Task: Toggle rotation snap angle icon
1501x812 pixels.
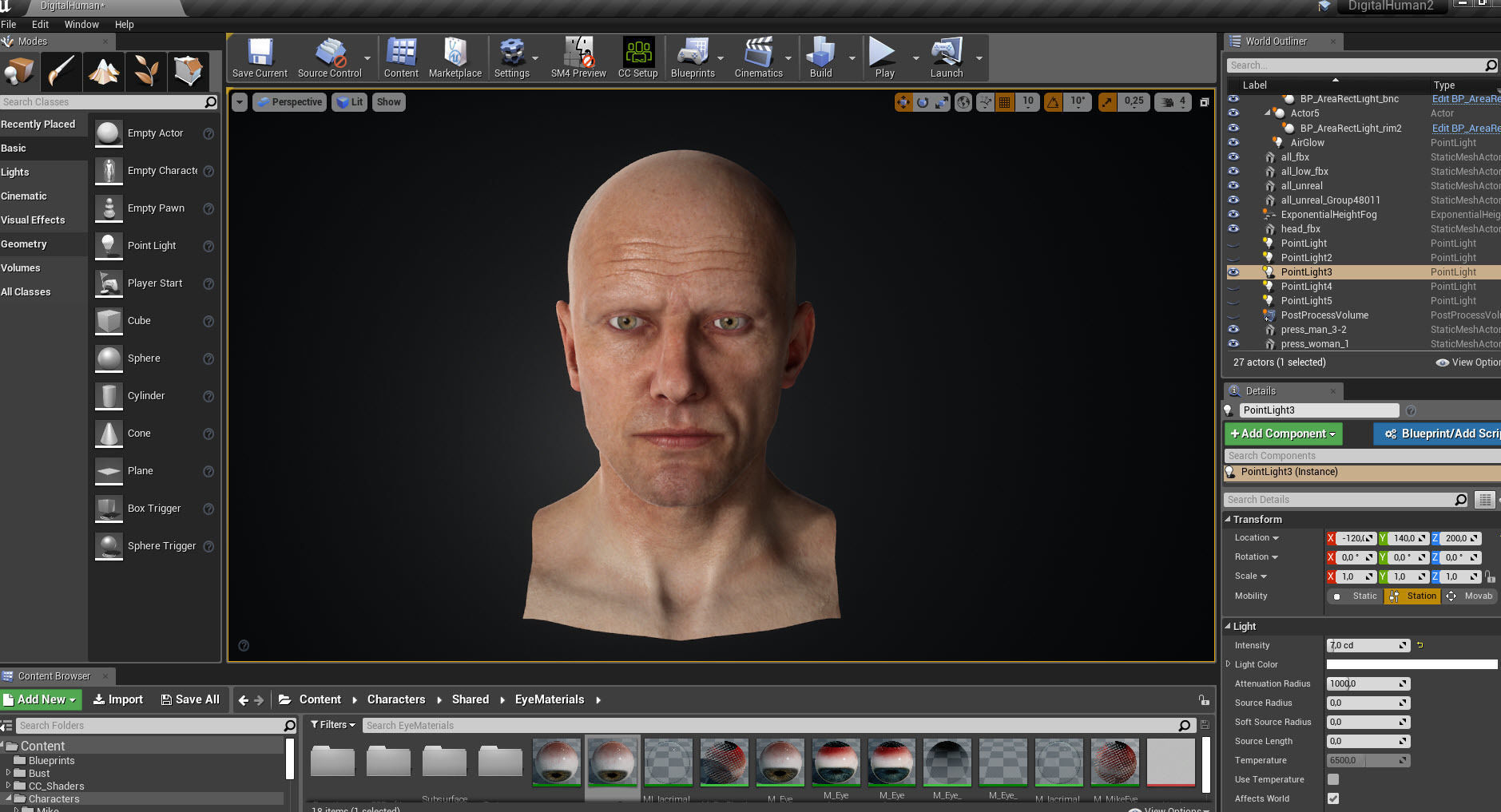Action: 1054,102
